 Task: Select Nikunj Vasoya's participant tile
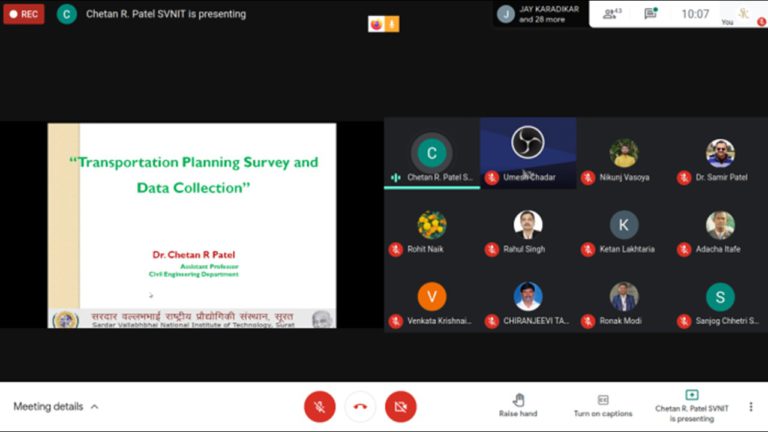[624, 153]
